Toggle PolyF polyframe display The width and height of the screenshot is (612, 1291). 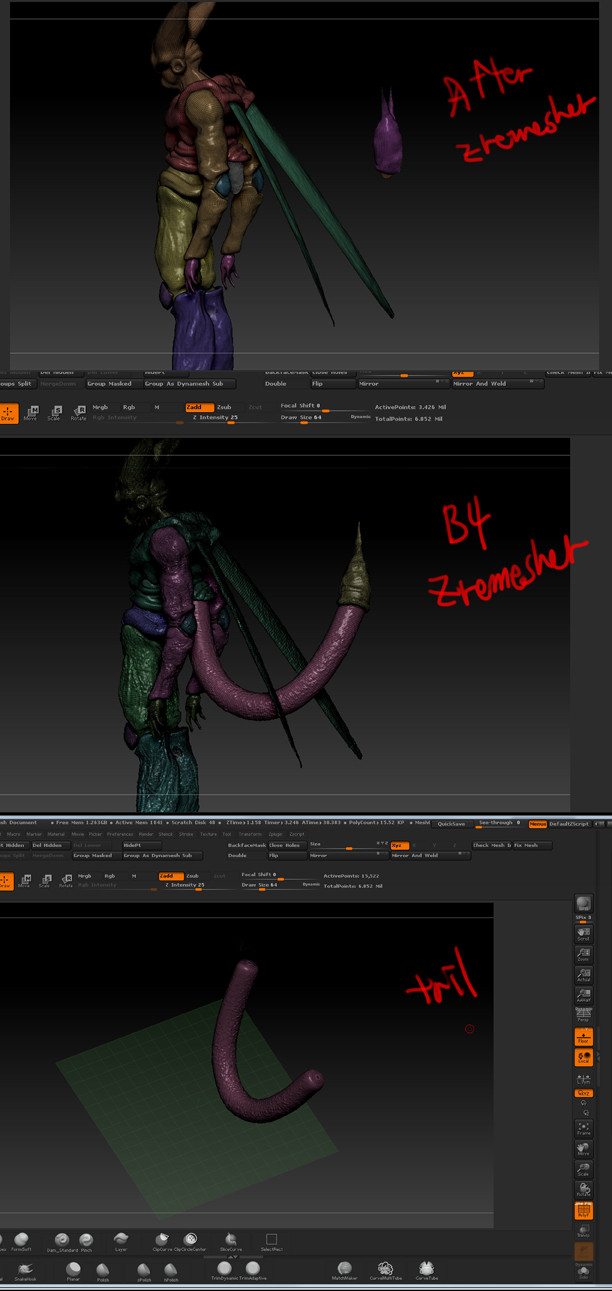click(x=583, y=1211)
